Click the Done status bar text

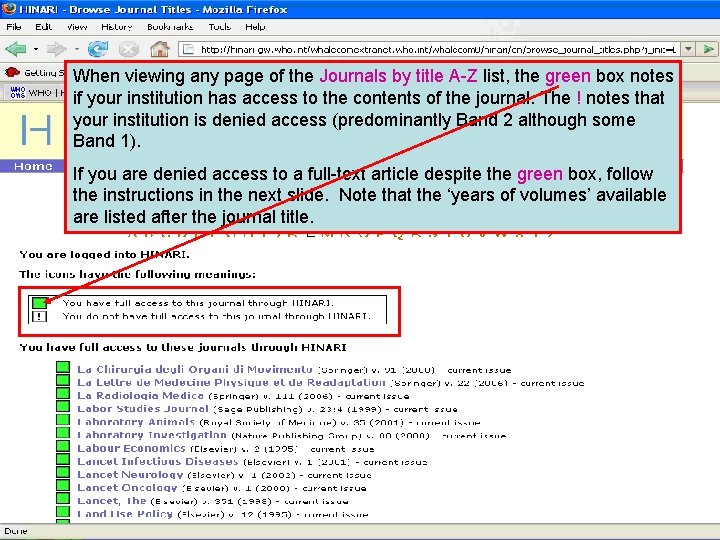pos(16,531)
